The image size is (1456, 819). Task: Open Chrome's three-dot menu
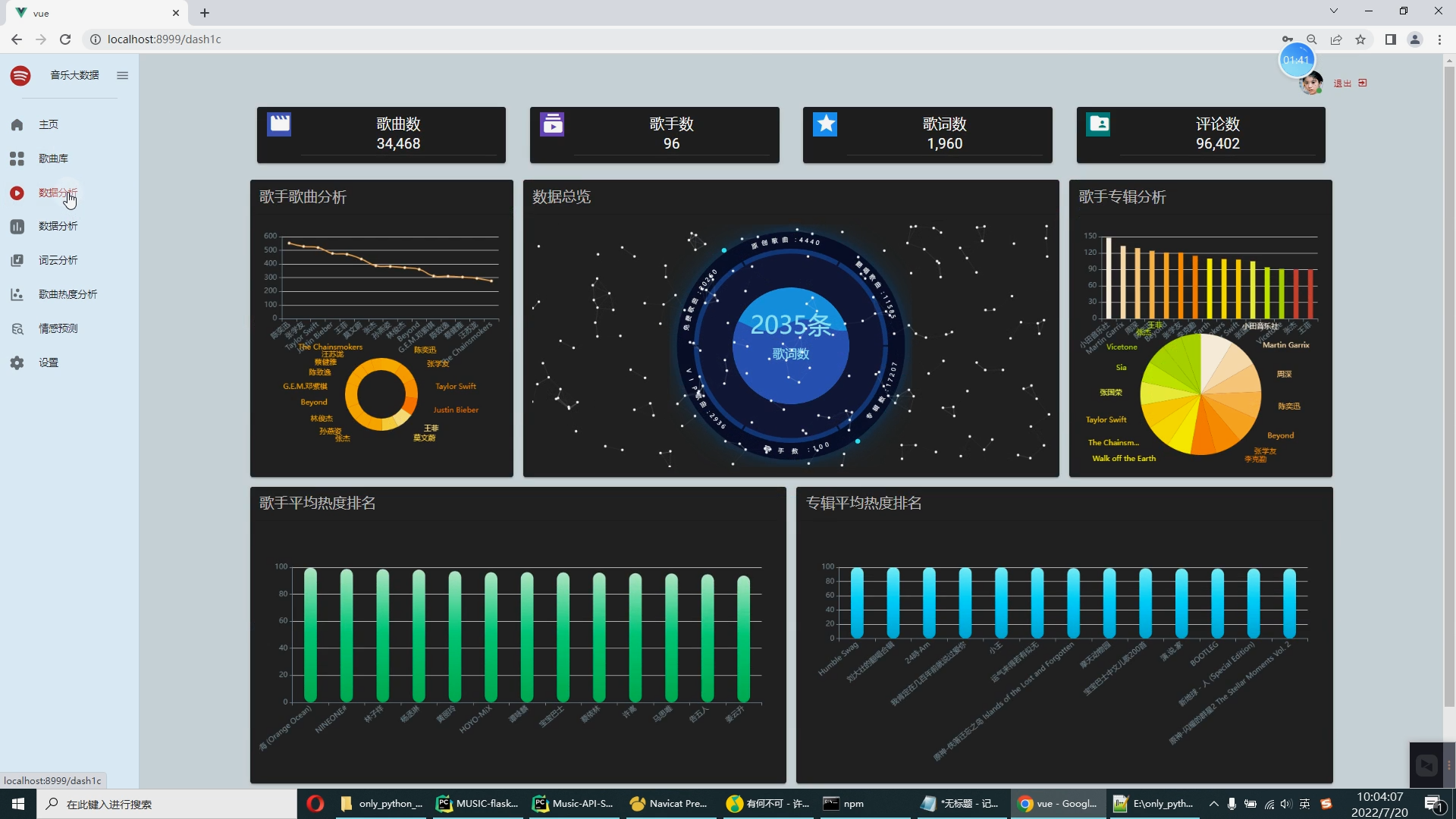(1439, 39)
